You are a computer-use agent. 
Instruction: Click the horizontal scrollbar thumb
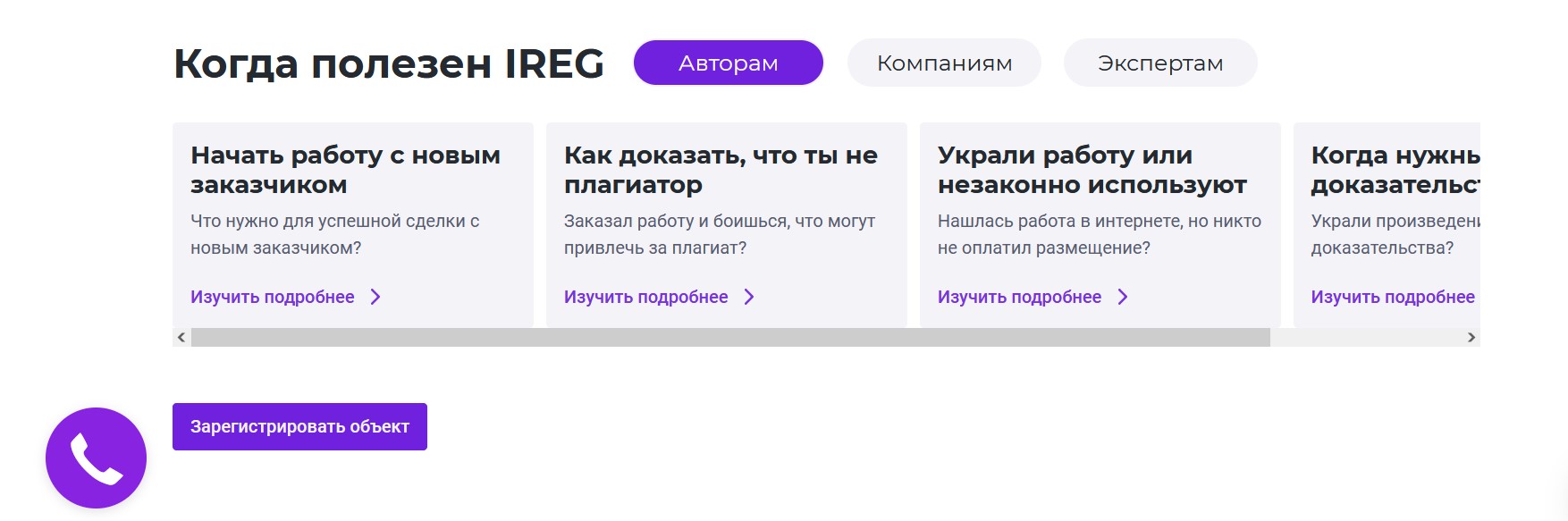729,337
